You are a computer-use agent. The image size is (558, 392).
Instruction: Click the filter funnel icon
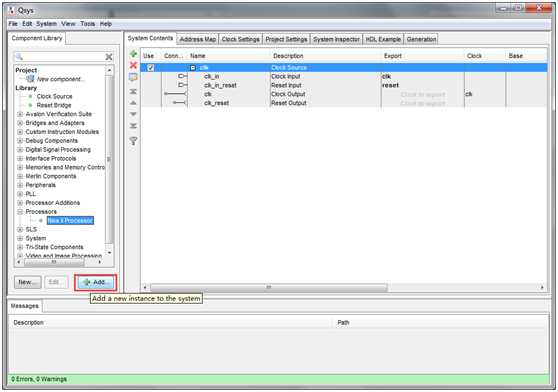tap(133, 141)
